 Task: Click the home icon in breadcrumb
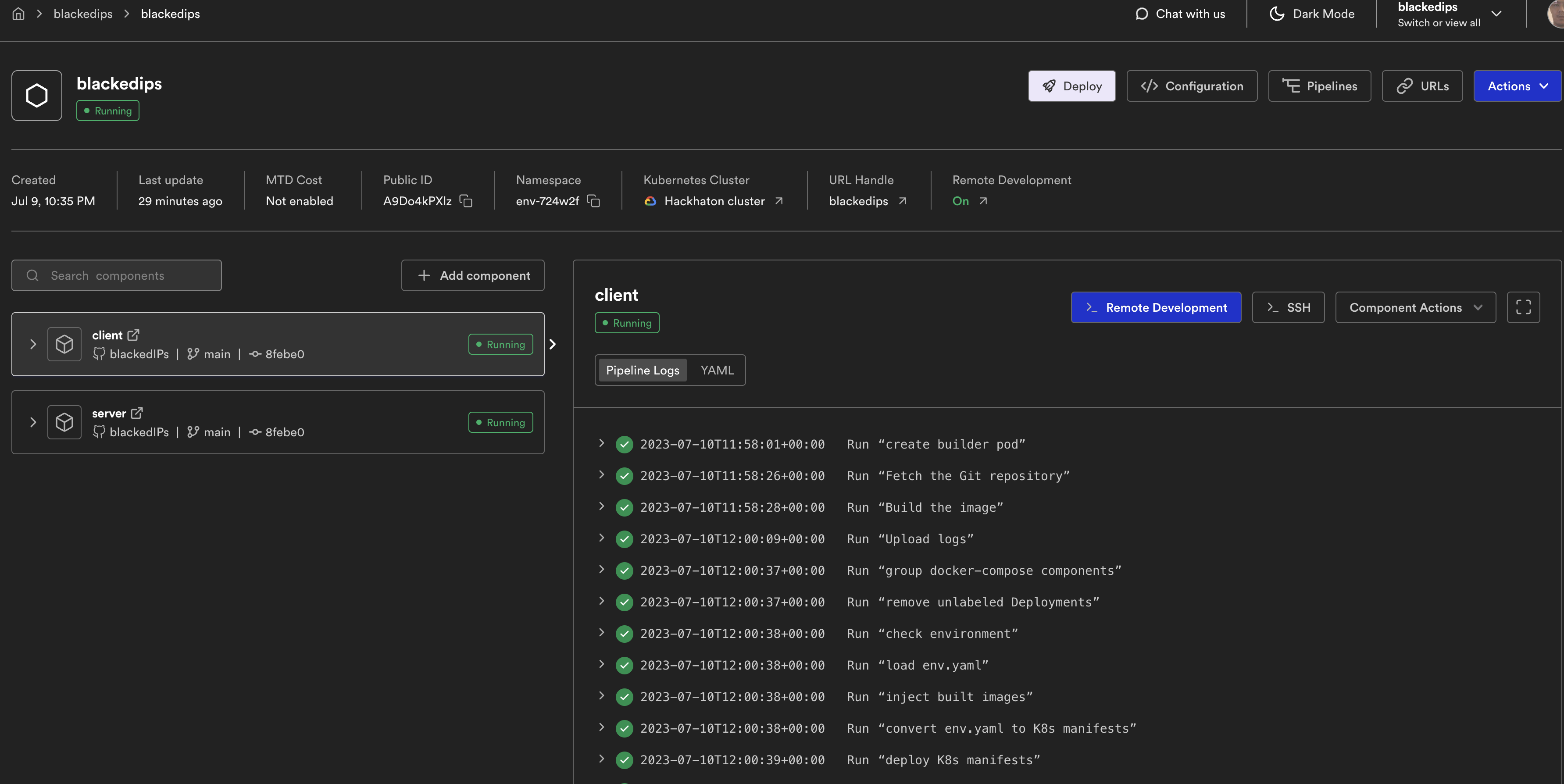point(18,13)
